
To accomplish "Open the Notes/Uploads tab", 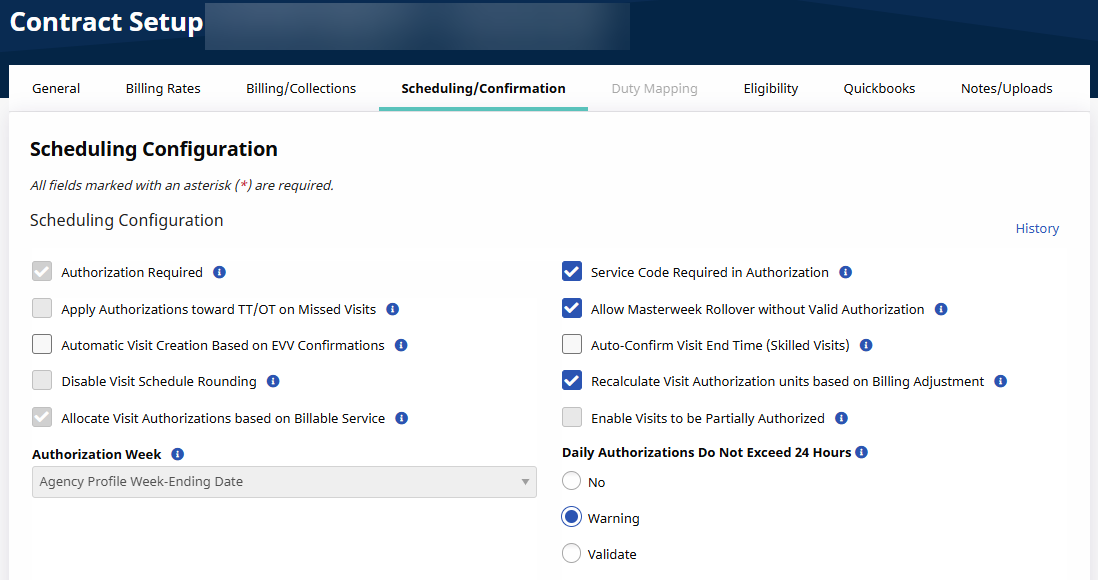I will [1006, 88].
